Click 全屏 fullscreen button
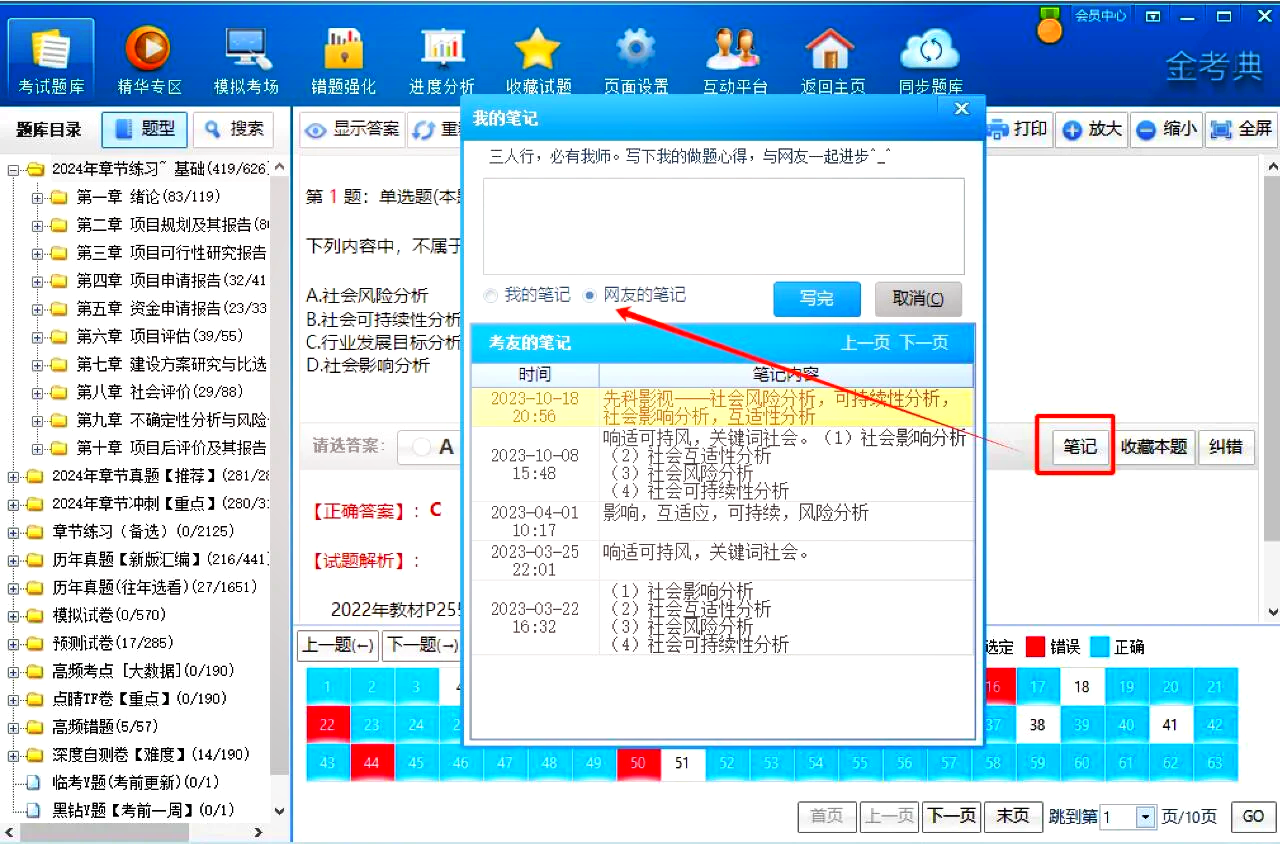This screenshot has height=844, width=1280. 1241,130
